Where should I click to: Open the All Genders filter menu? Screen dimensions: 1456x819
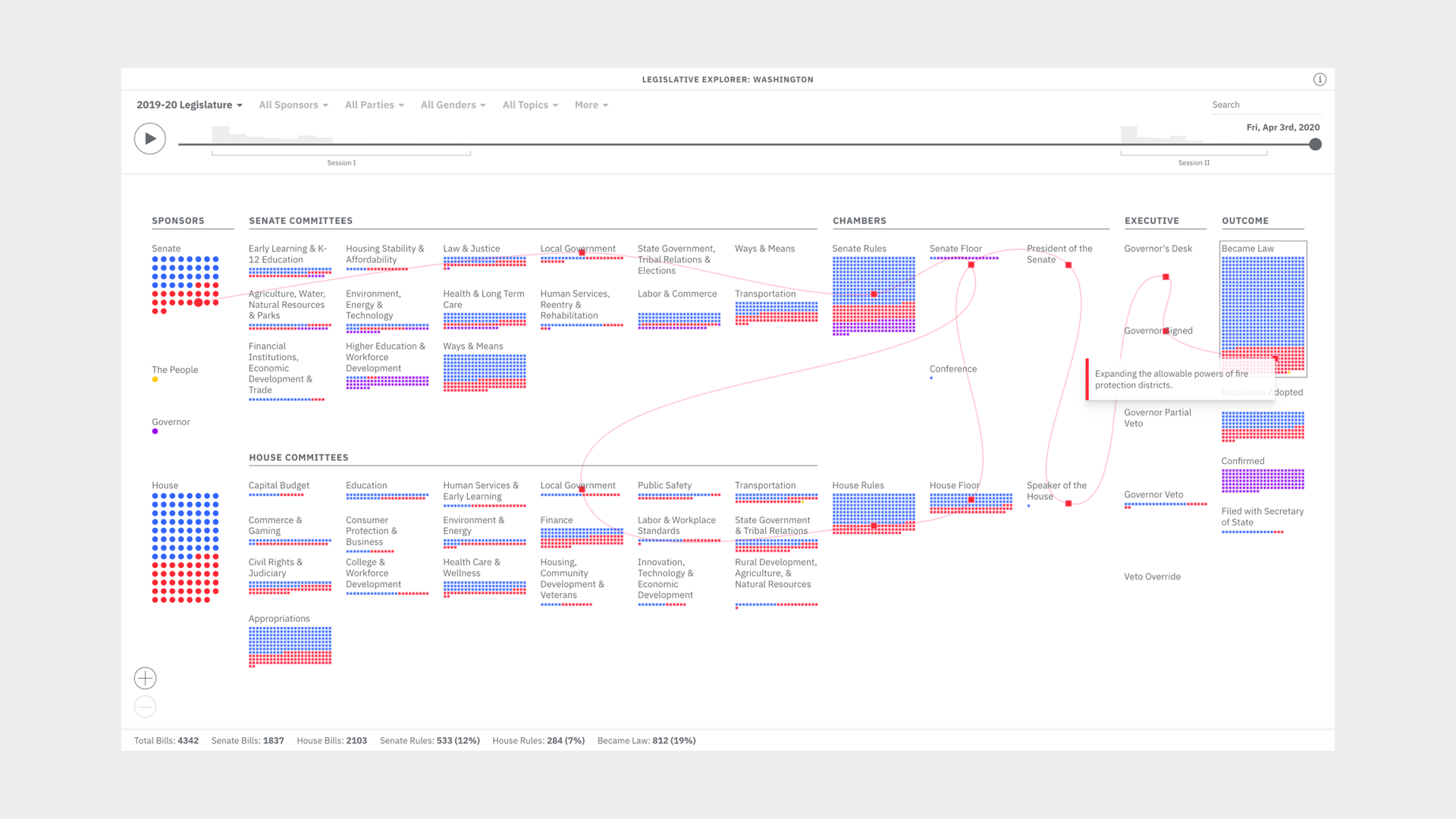(453, 105)
